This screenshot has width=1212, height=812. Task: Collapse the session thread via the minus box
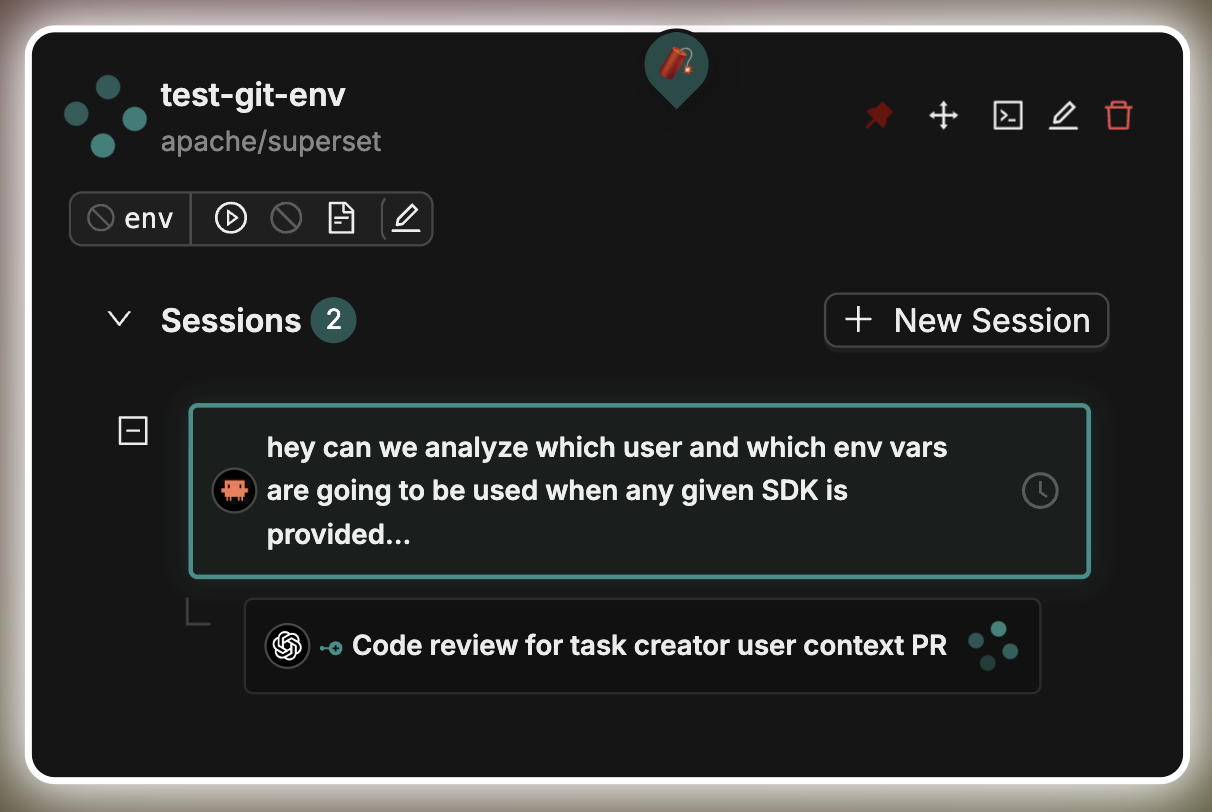pos(133,431)
